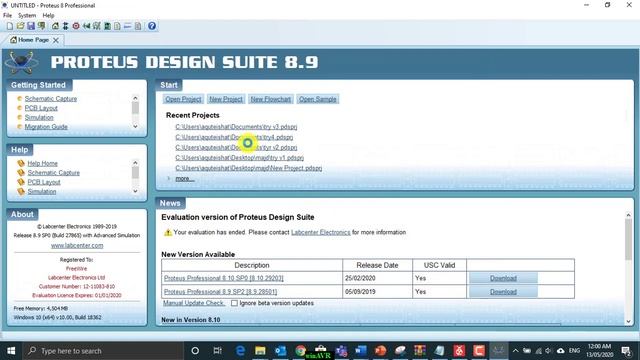Click the New Project button in Start
This screenshot has height=360, width=640.
click(x=226, y=99)
